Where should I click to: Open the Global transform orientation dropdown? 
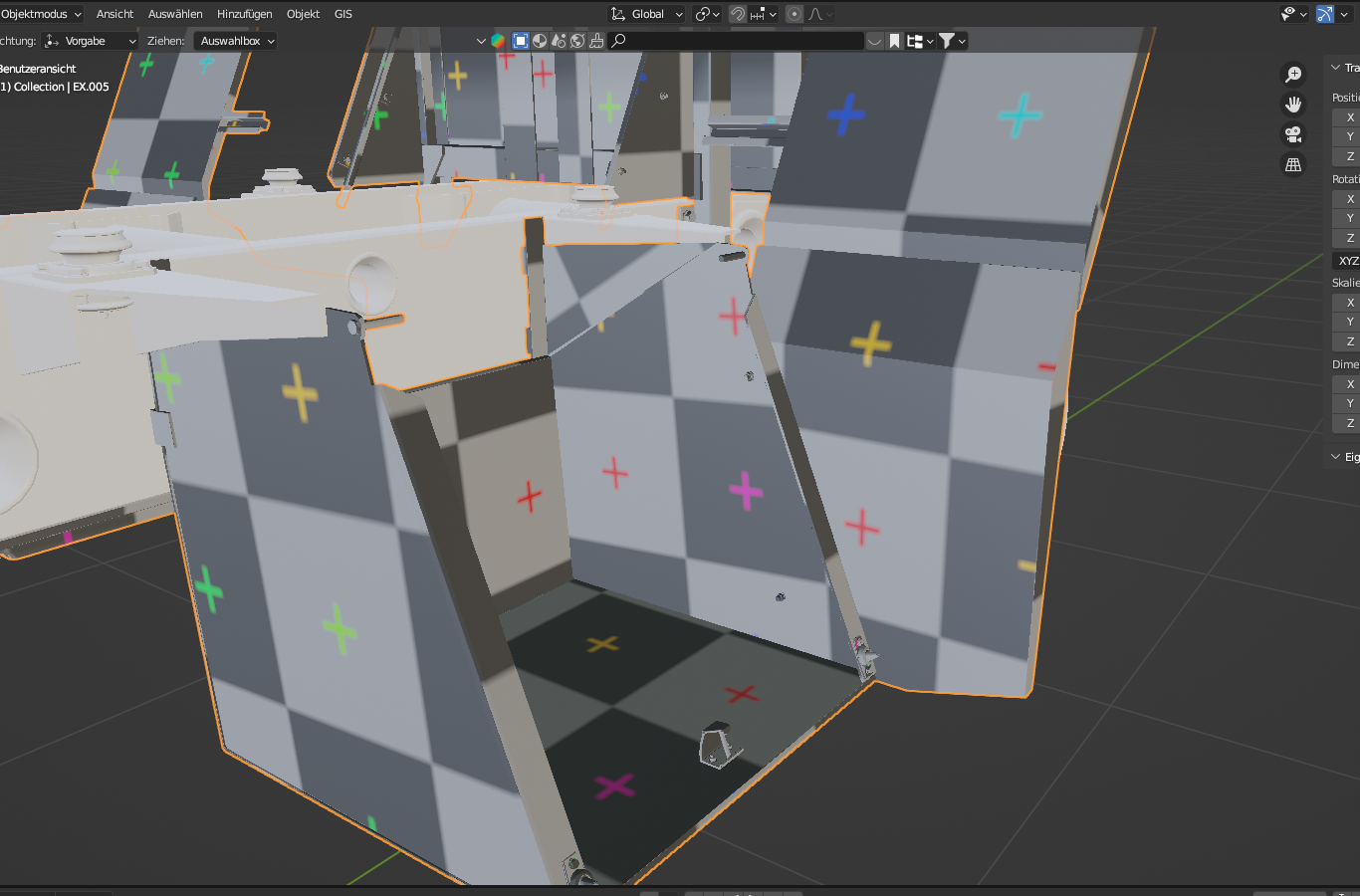(x=647, y=14)
